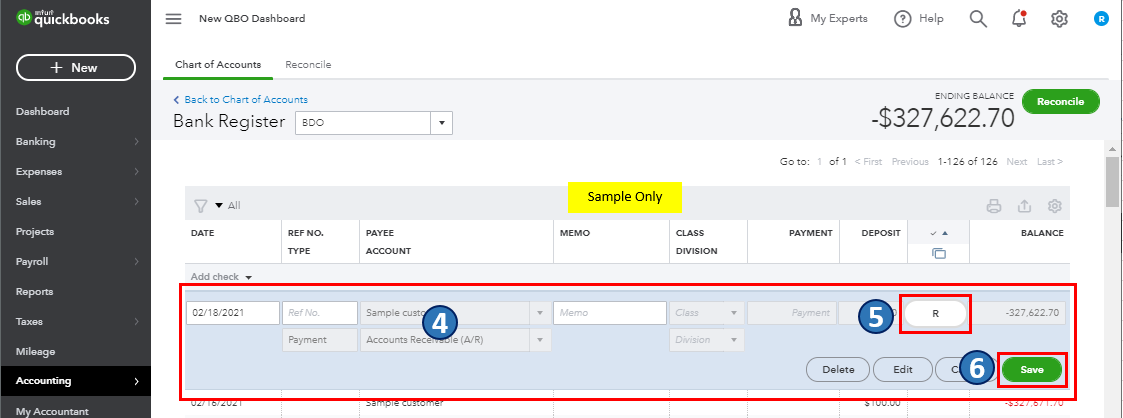Open the settings gear in header
The image size is (1123, 418).
pos(1059,19)
